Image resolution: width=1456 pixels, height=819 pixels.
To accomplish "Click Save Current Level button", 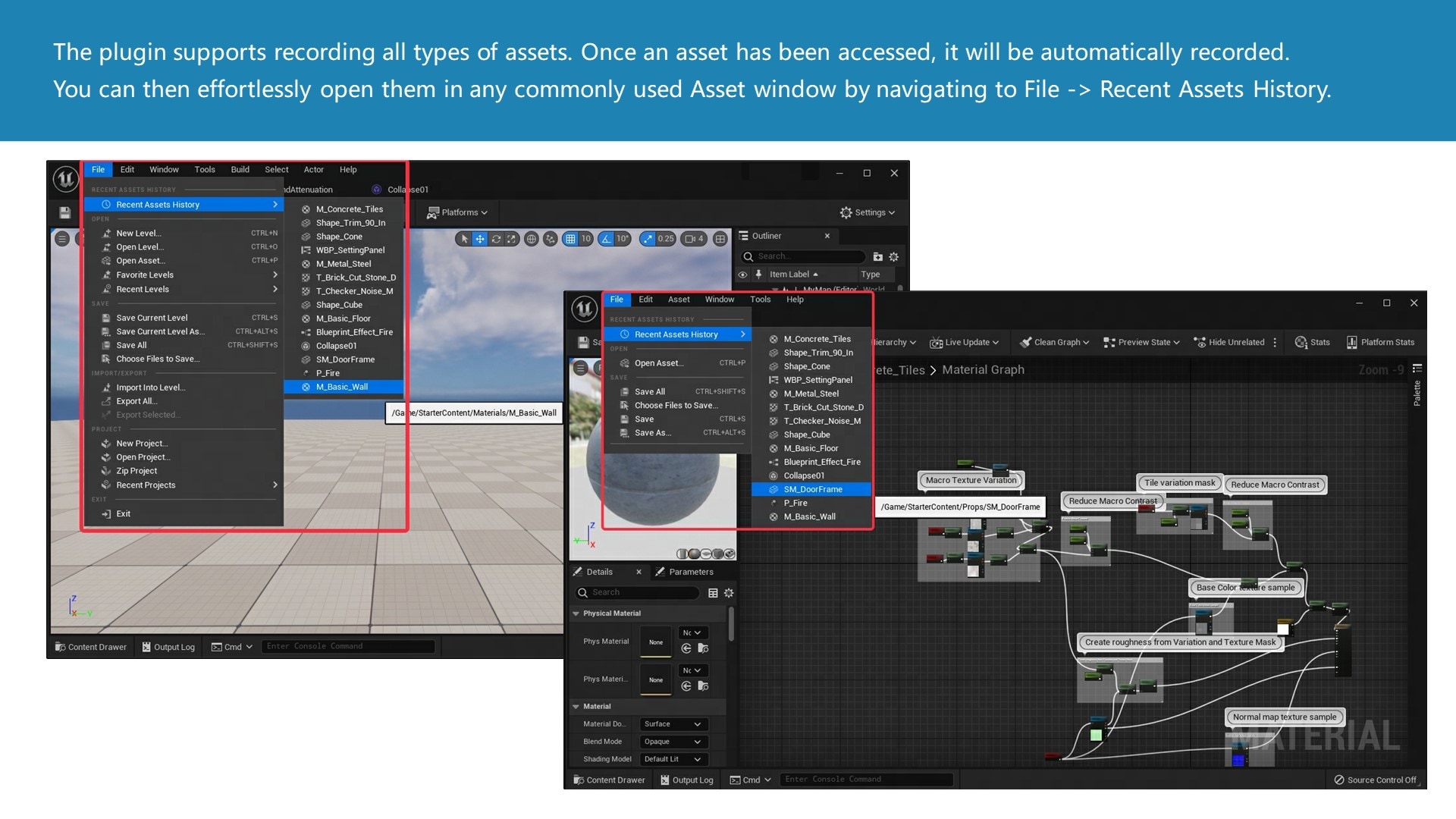I will coord(151,317).
